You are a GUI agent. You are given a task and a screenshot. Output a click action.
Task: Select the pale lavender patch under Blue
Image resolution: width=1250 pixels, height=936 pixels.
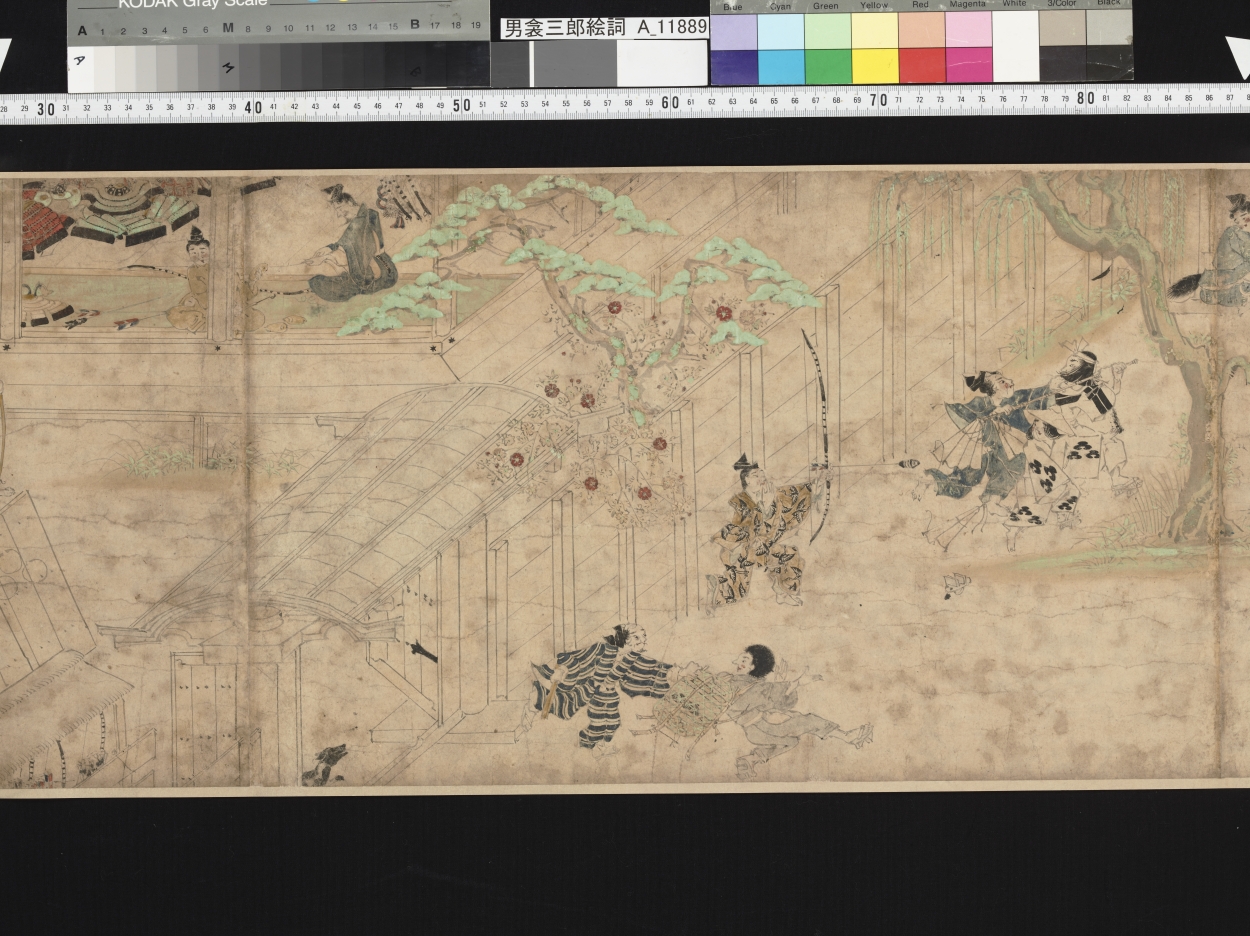(733, 31)
